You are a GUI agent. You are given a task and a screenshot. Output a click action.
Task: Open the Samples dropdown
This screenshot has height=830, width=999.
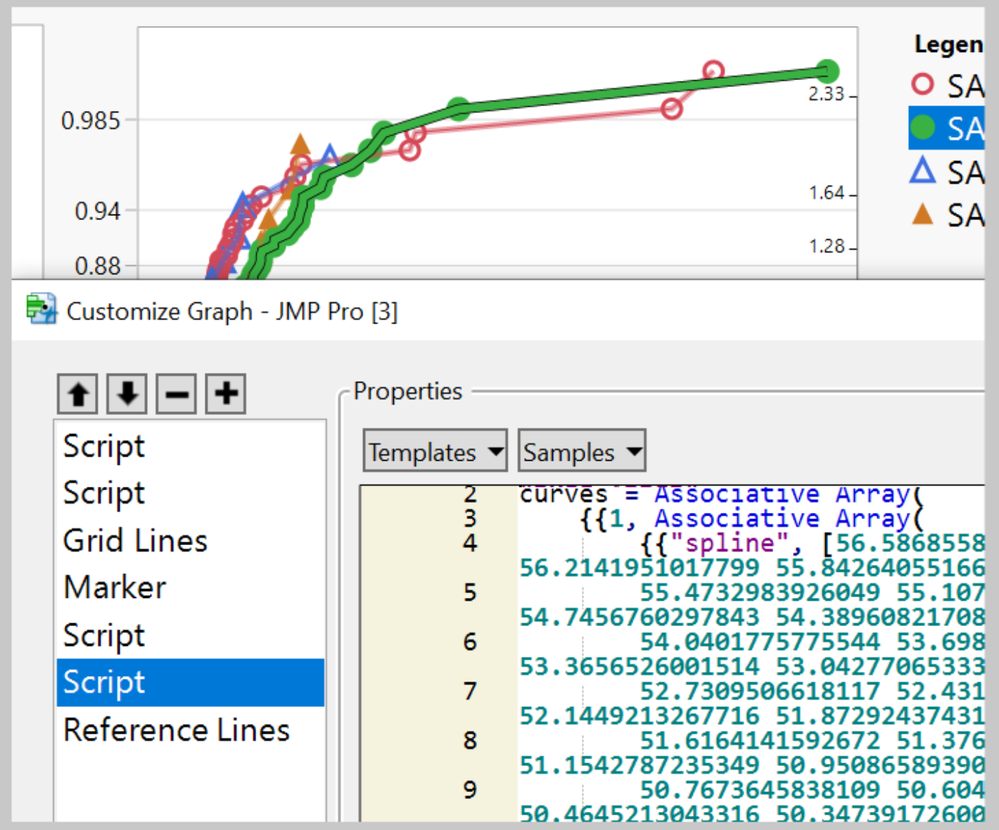[582, 451]
